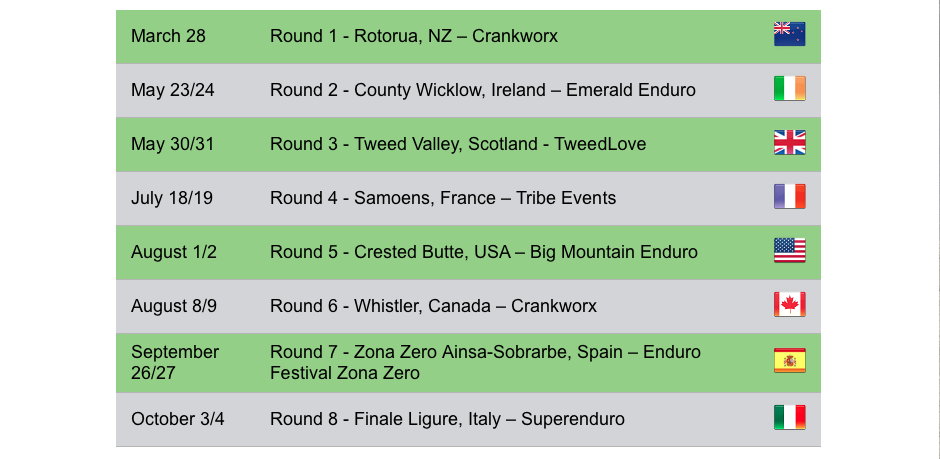Viewport: 940px width, 459px height.
Task: Click the United Kingdom flag icon
Action: point(789,143)
